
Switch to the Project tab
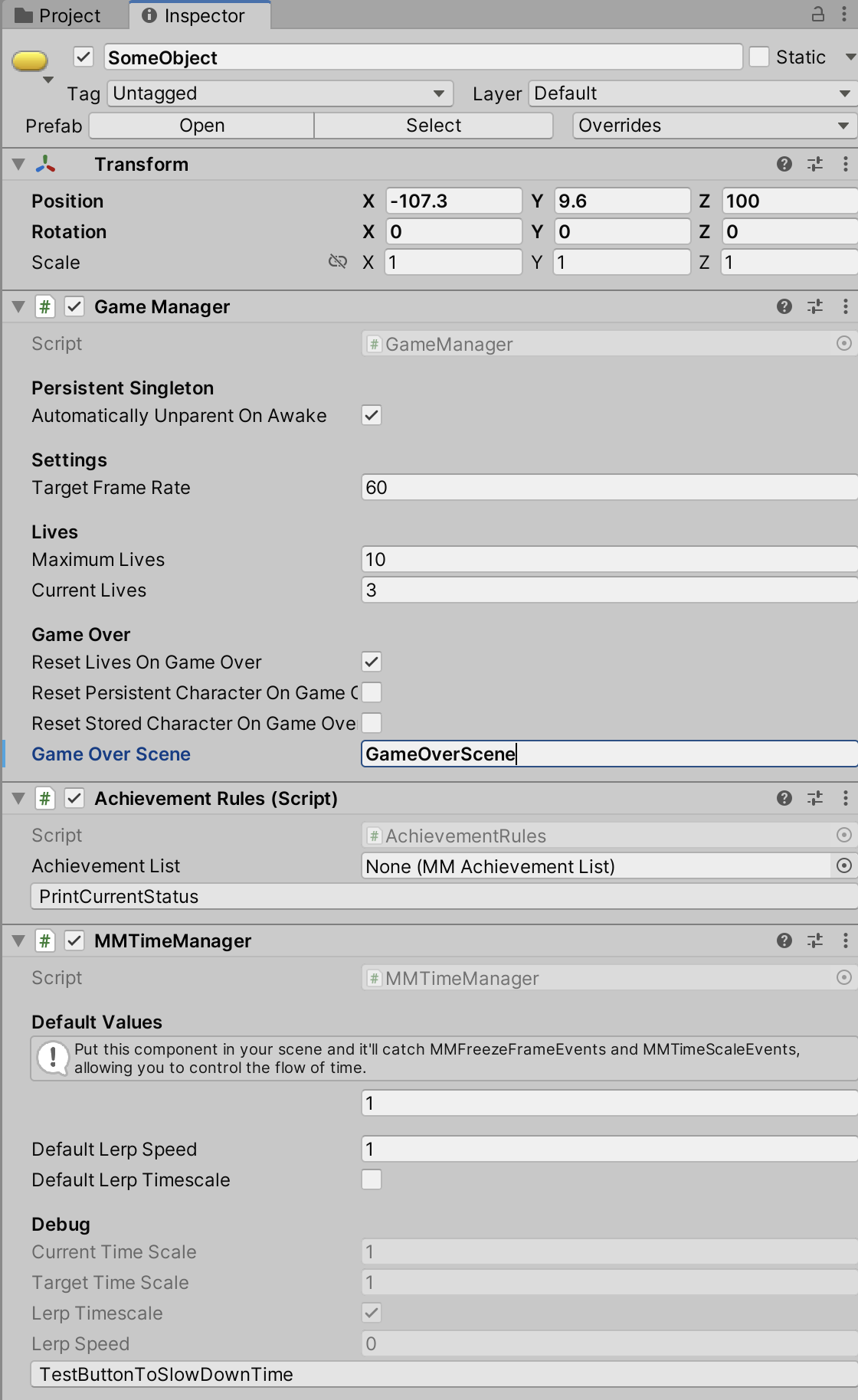click(x=58, y=15)
